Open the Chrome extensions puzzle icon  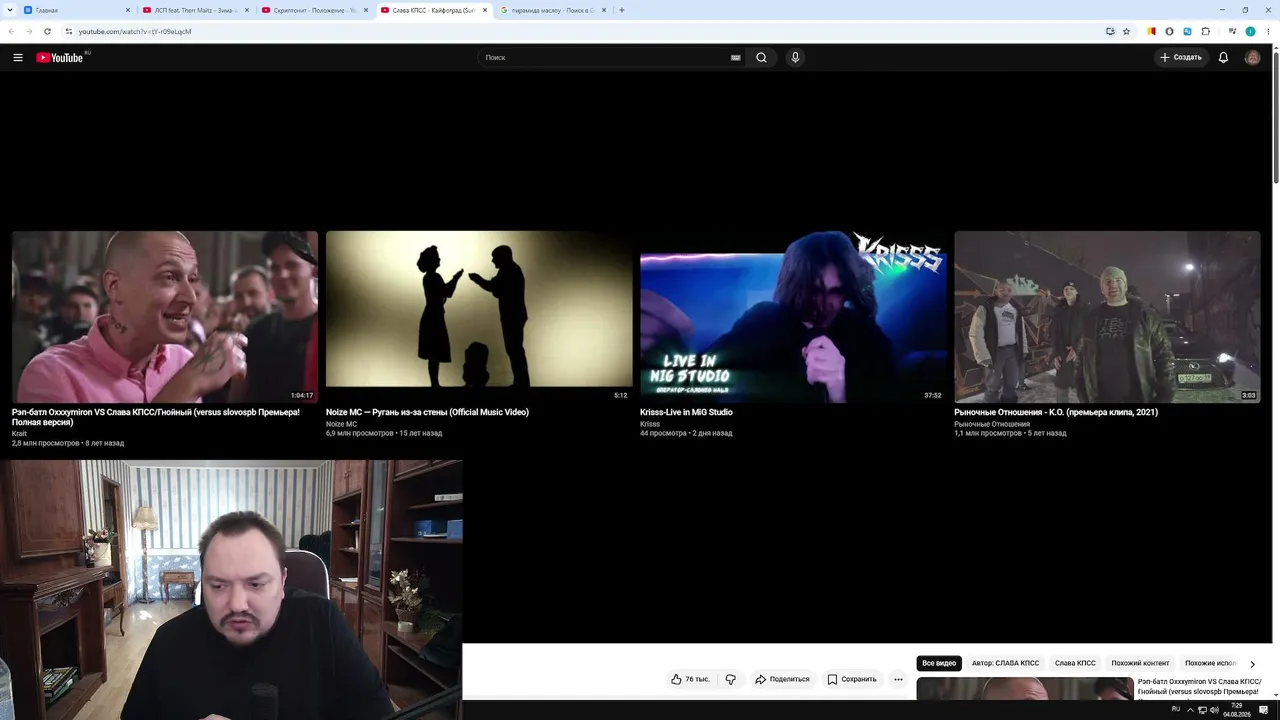[1206, 31]
